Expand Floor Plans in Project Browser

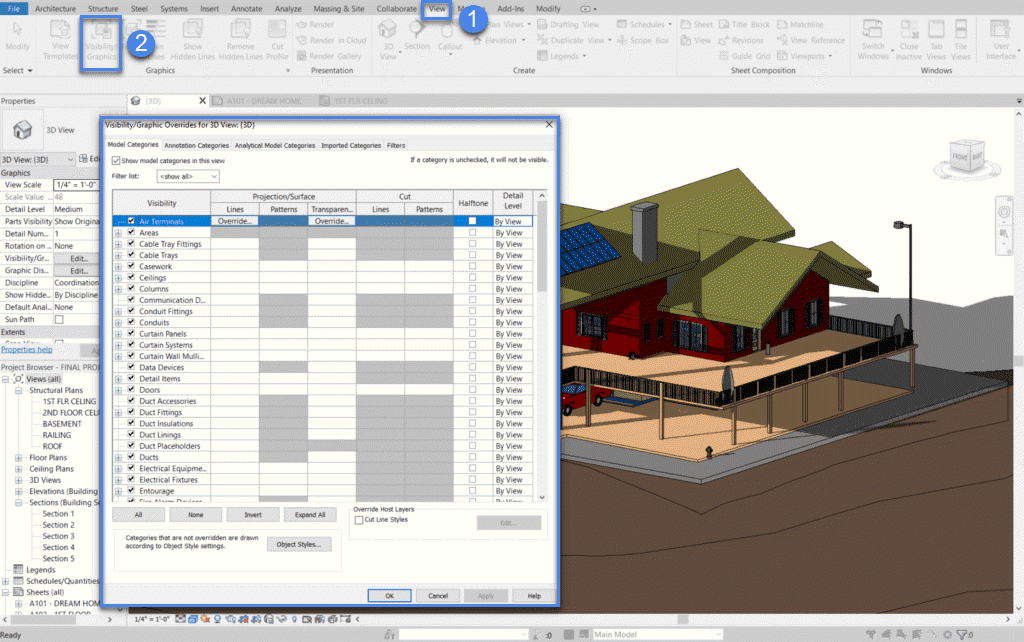pos(19,457)
